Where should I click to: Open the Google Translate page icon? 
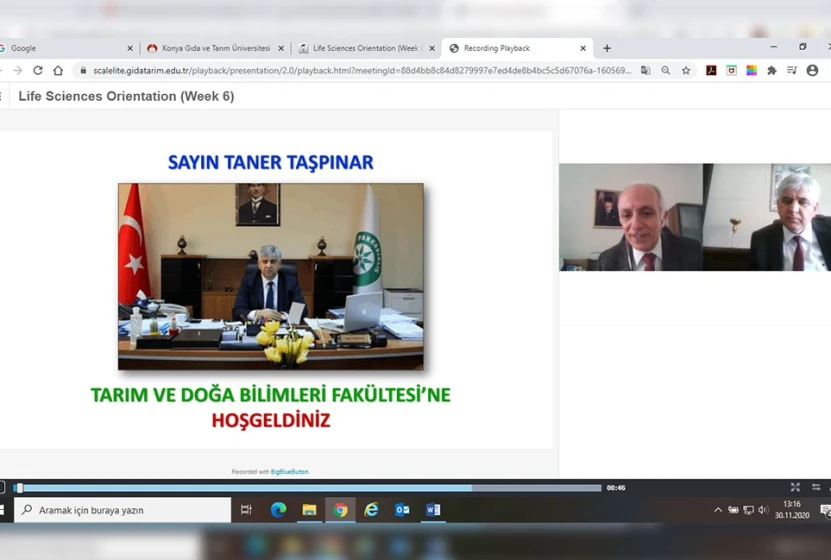pos(645,71)
